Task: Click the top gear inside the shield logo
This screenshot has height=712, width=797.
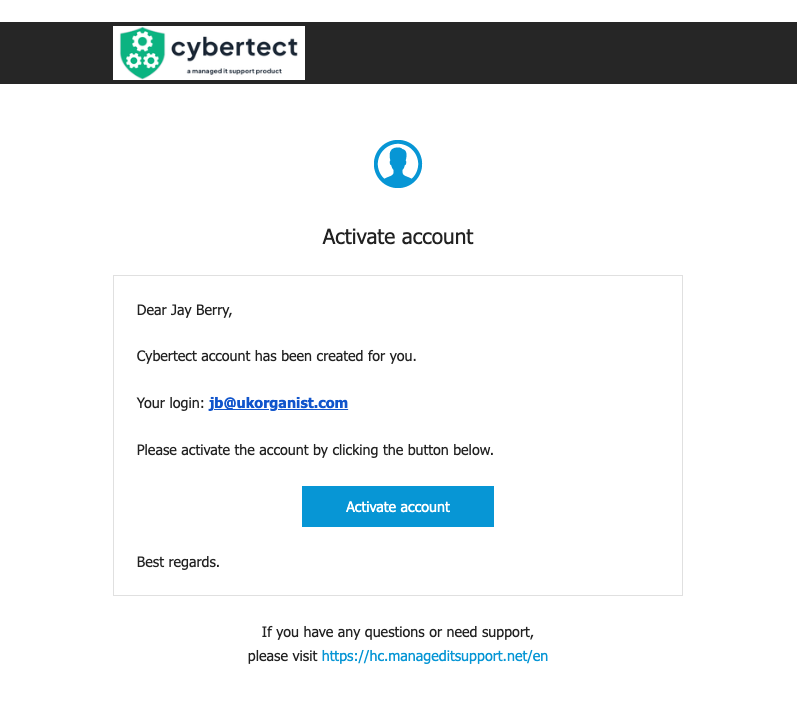Action: [141, 42]
